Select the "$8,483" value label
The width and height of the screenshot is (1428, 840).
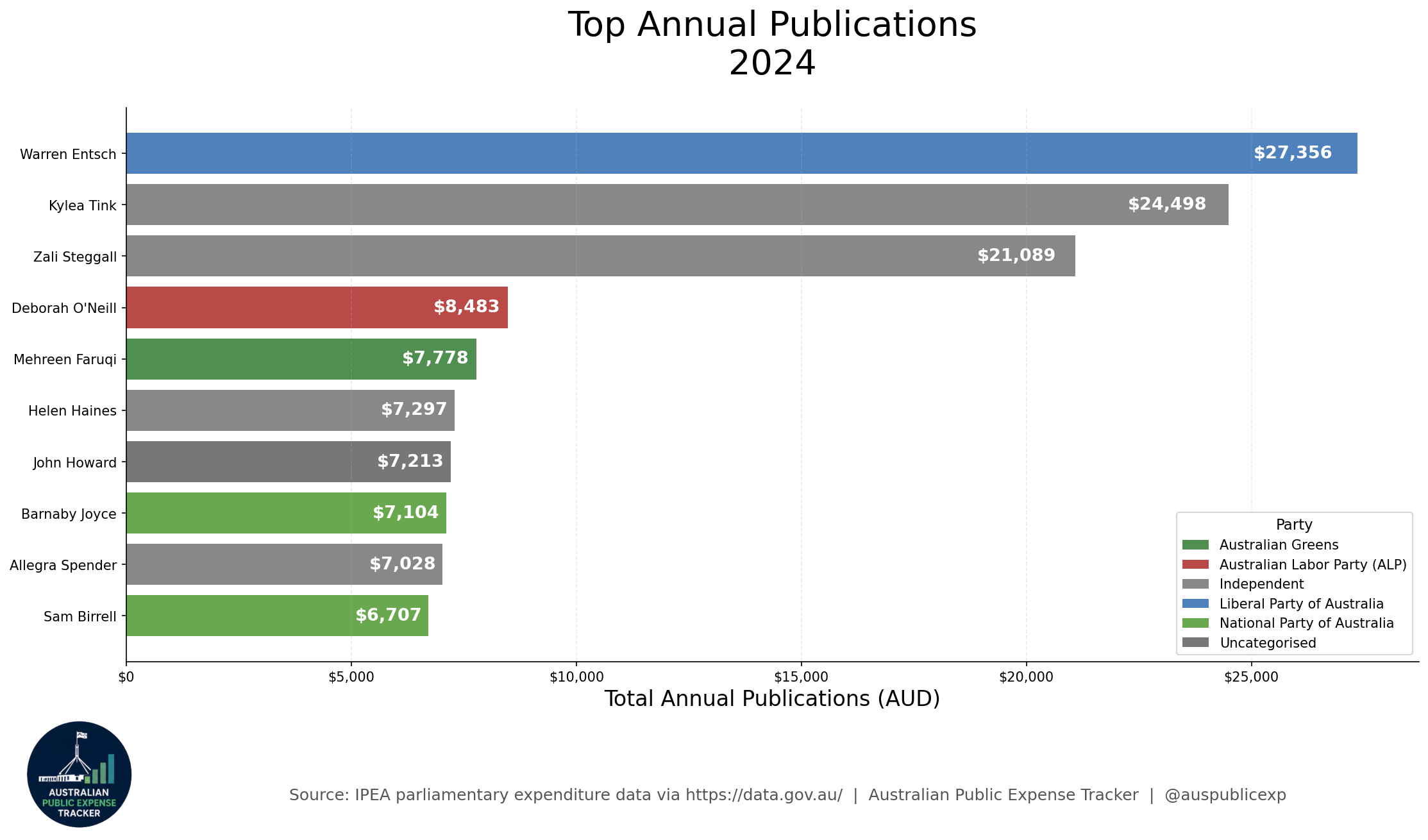click(x=466, y=307)
